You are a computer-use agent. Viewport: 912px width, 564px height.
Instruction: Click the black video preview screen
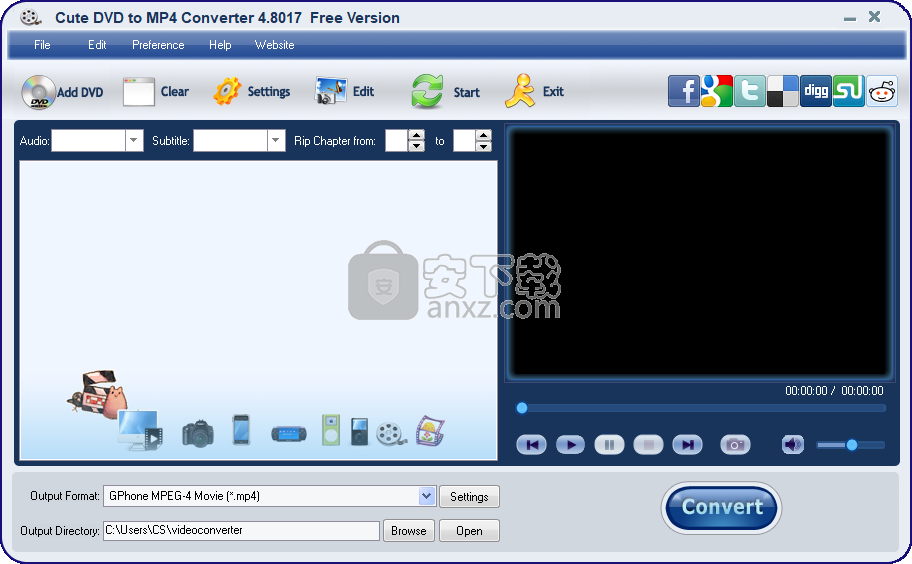[x=700, y=252]
